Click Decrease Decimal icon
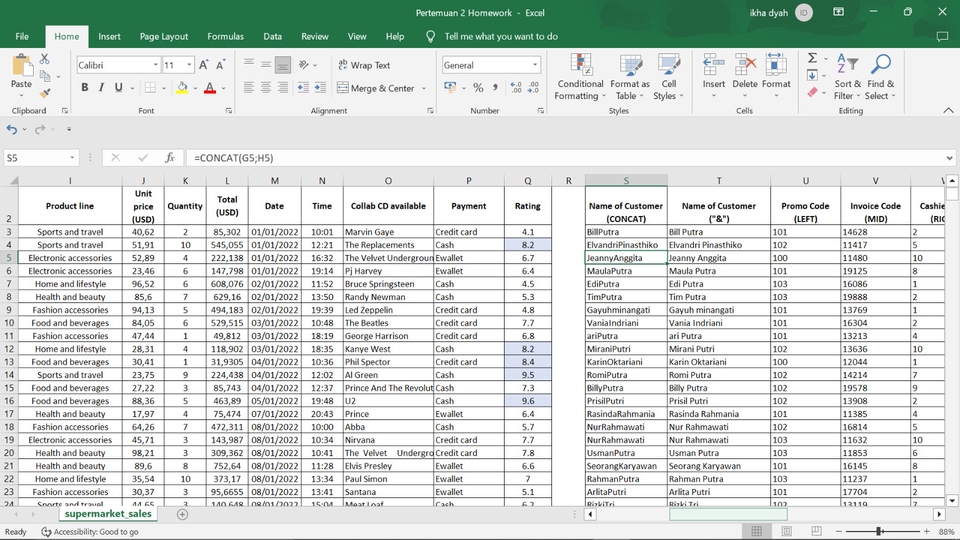Viewport: 960px width, 540px height. point(533,88)
